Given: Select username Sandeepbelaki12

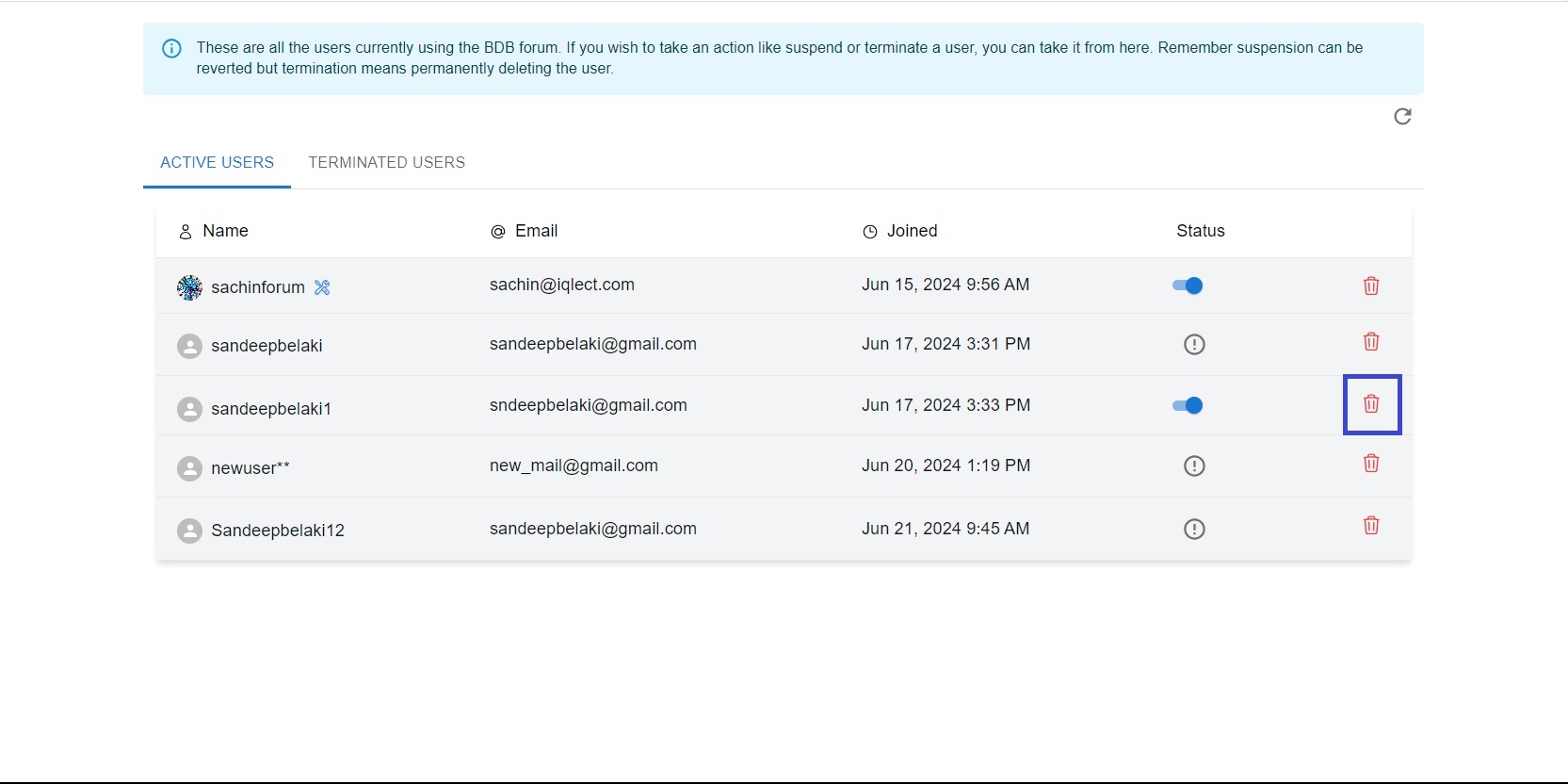Looking at the screenshot, I should (278, 531).
